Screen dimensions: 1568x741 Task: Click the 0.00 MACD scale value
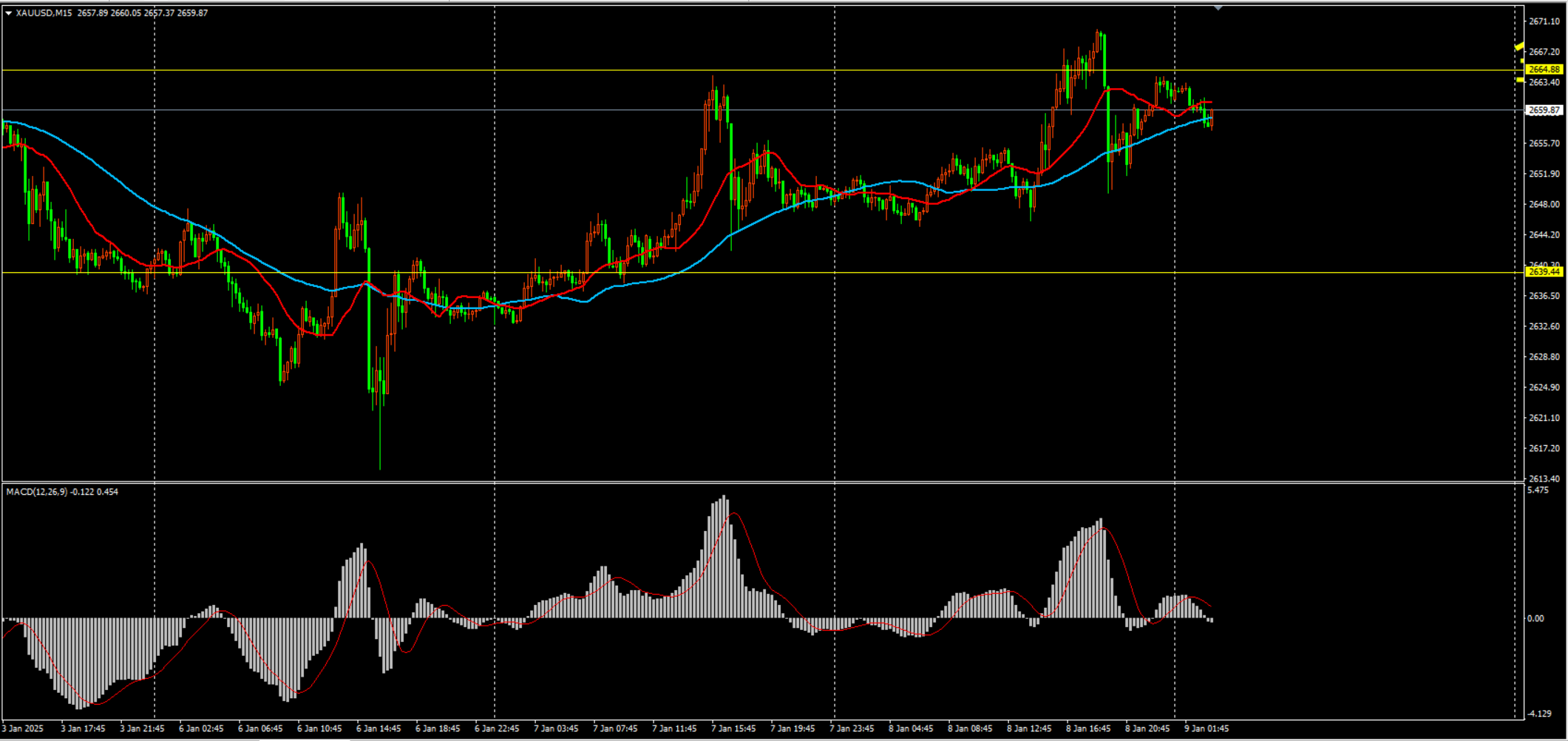(1535, 618)
